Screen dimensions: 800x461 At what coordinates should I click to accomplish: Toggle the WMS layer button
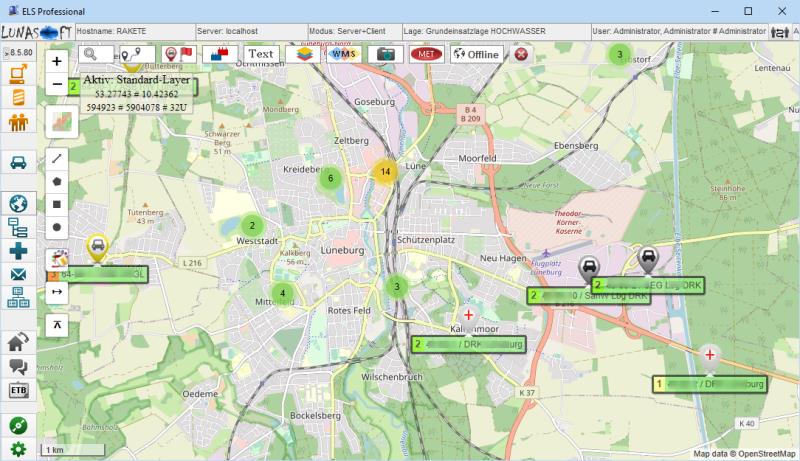(x=343, y=54)
